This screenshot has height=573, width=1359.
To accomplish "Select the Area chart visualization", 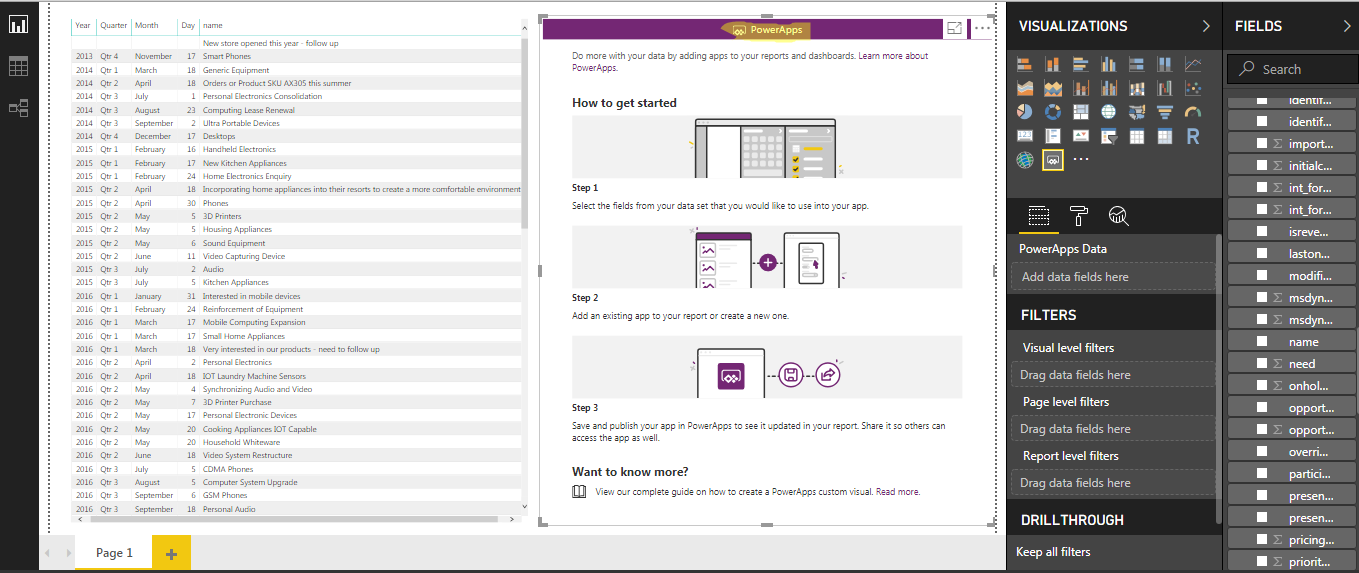I will click(1024, 88).
